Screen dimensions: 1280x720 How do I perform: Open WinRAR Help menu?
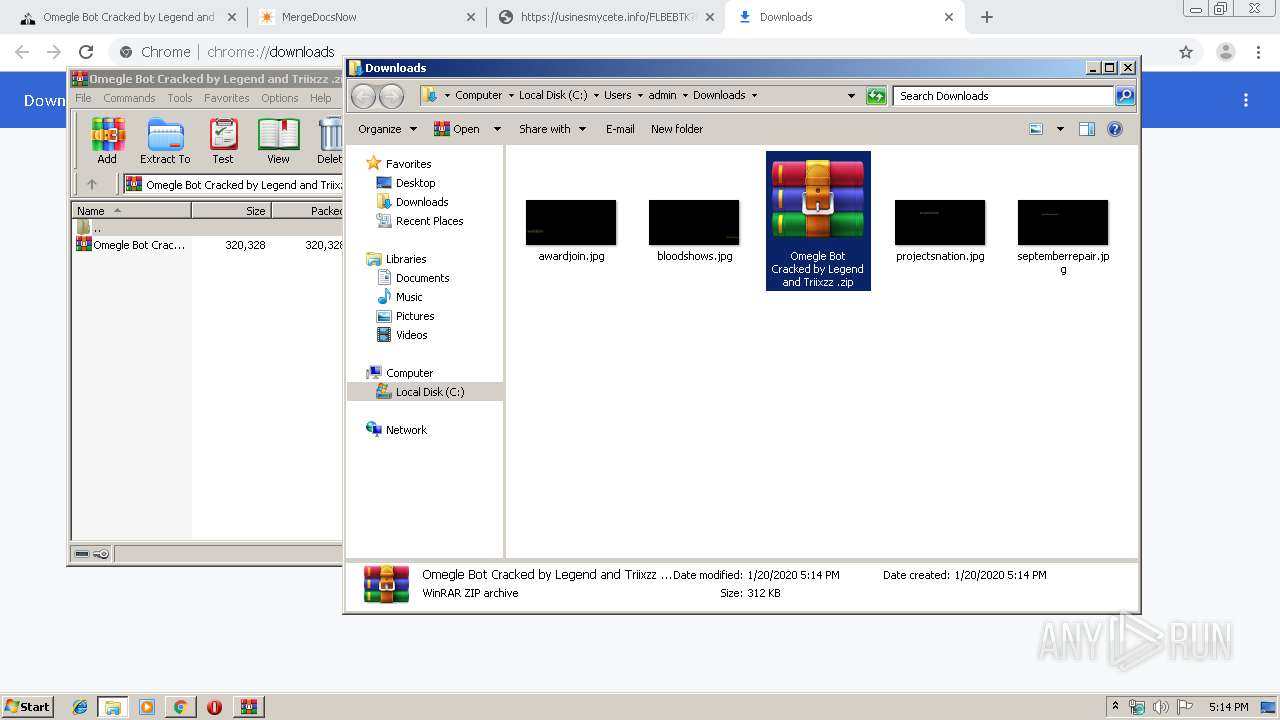pos(321,98)
